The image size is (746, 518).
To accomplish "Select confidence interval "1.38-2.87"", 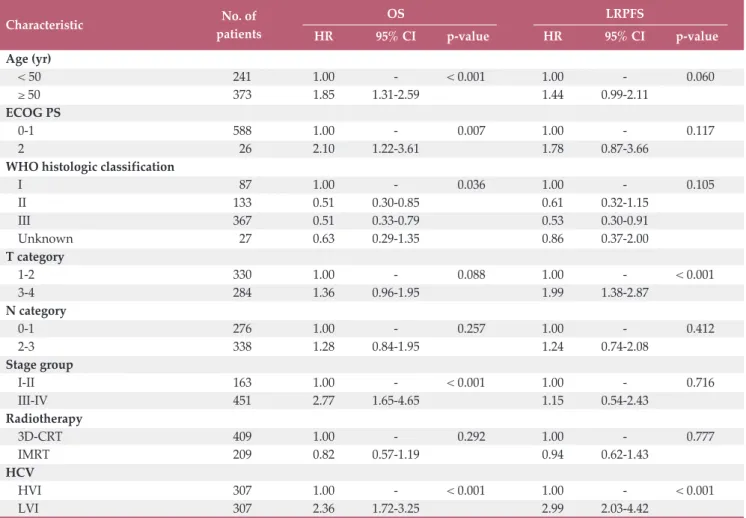I will (x=625, y=293).
